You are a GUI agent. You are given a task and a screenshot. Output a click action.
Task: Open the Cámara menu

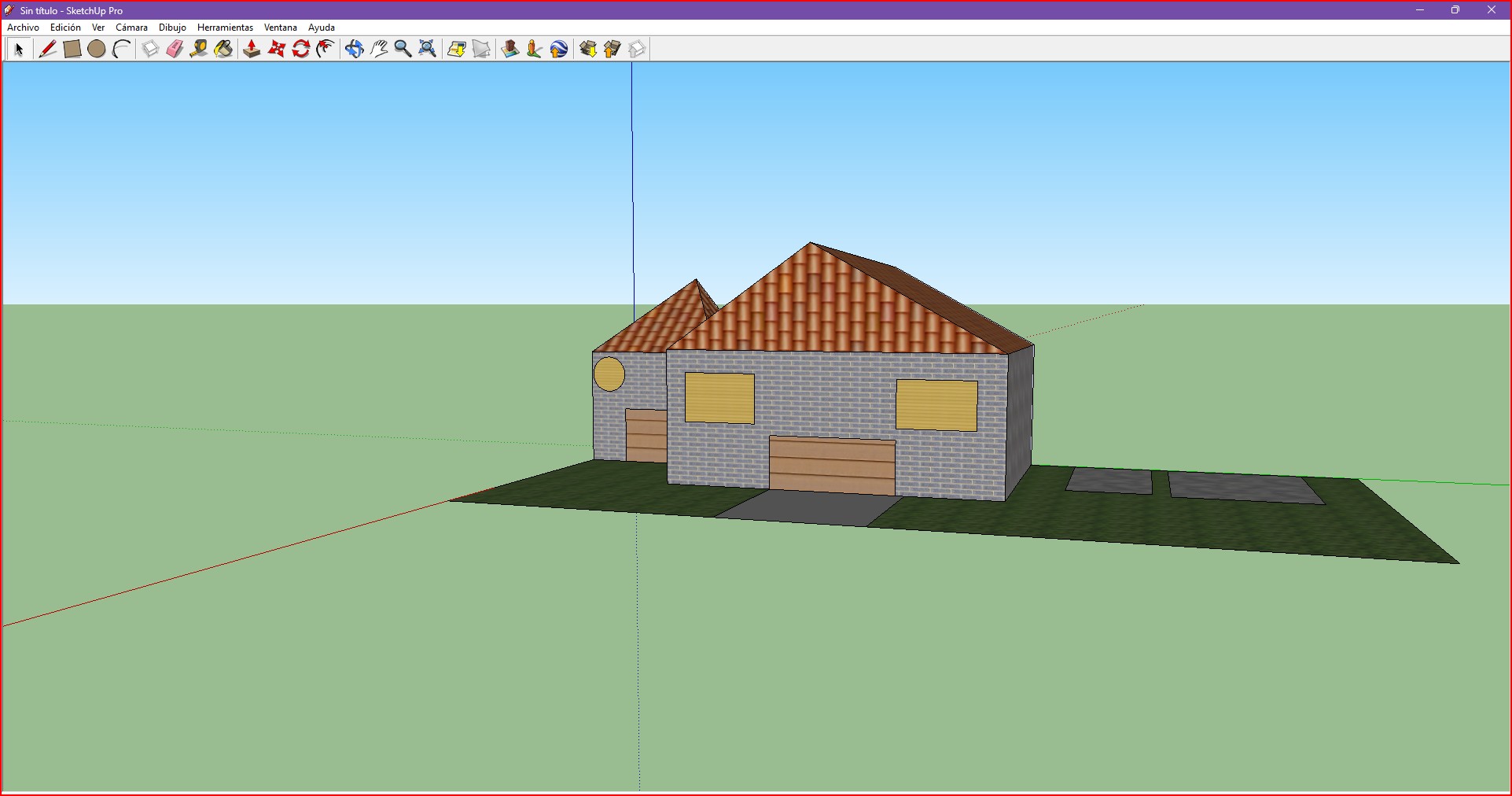(131, 28)
